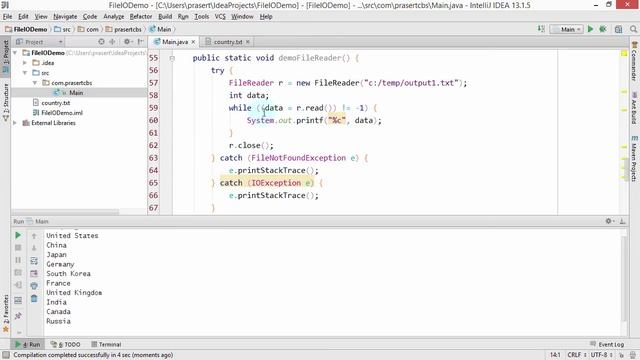This screenshot has width=640, height=360.
Task: Open Main run configuration dropdown
Action: coord(566,29)
